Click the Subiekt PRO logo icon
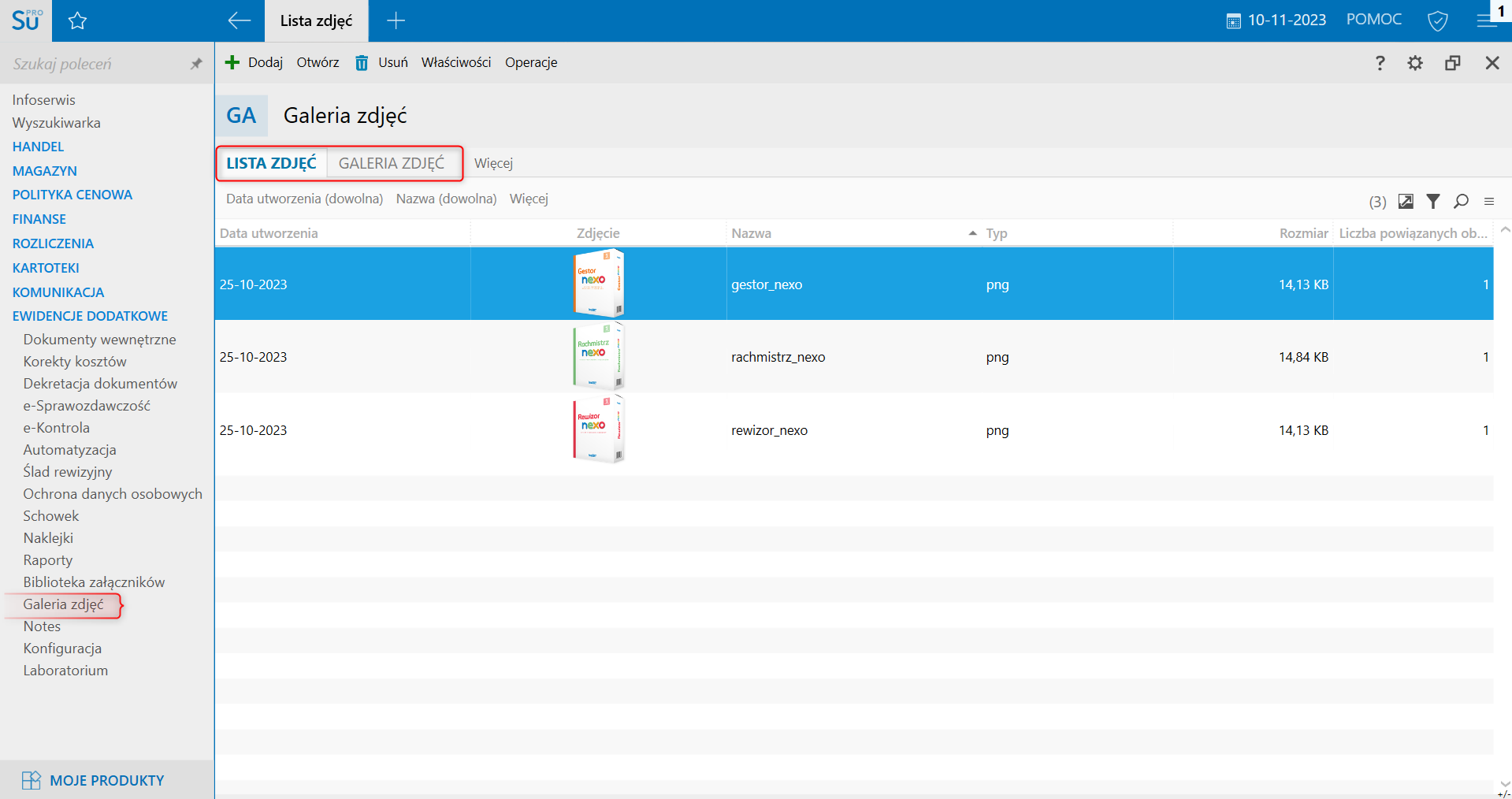Screen dimensions: 1512x799 [x=26, y=20]
